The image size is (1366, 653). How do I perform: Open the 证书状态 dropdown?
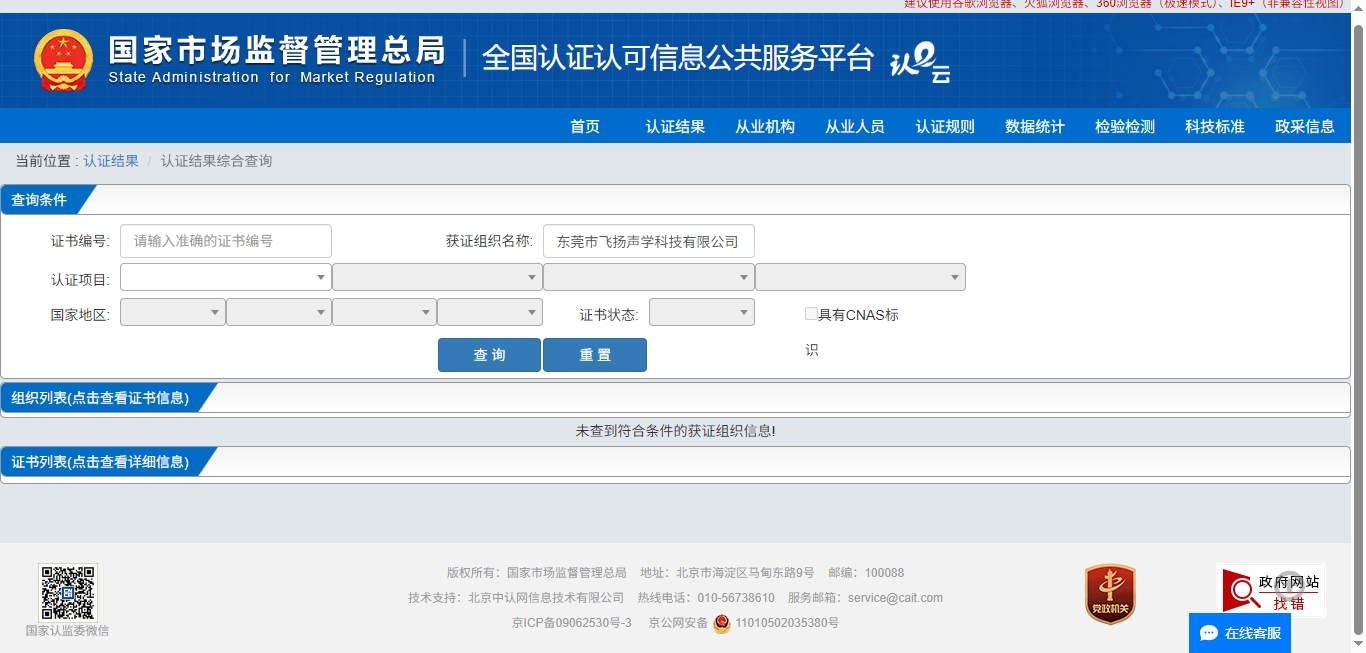[x=701, y=313]
